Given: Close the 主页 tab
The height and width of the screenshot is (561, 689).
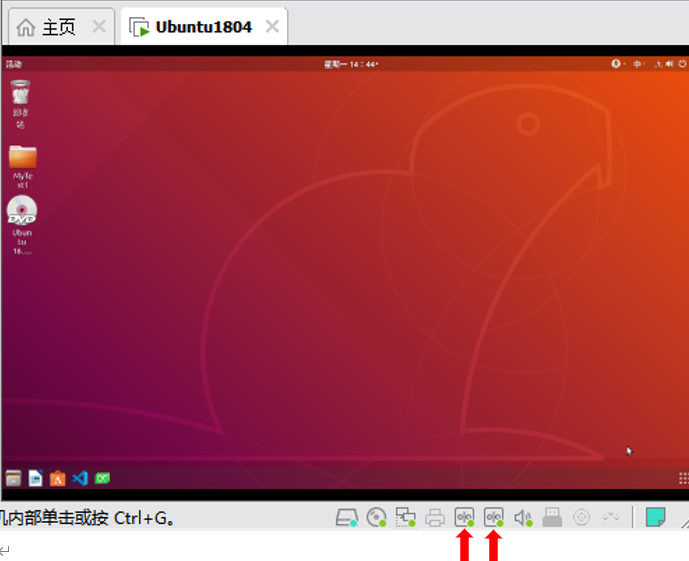Looking at the screenshot, I should (99, 27).
